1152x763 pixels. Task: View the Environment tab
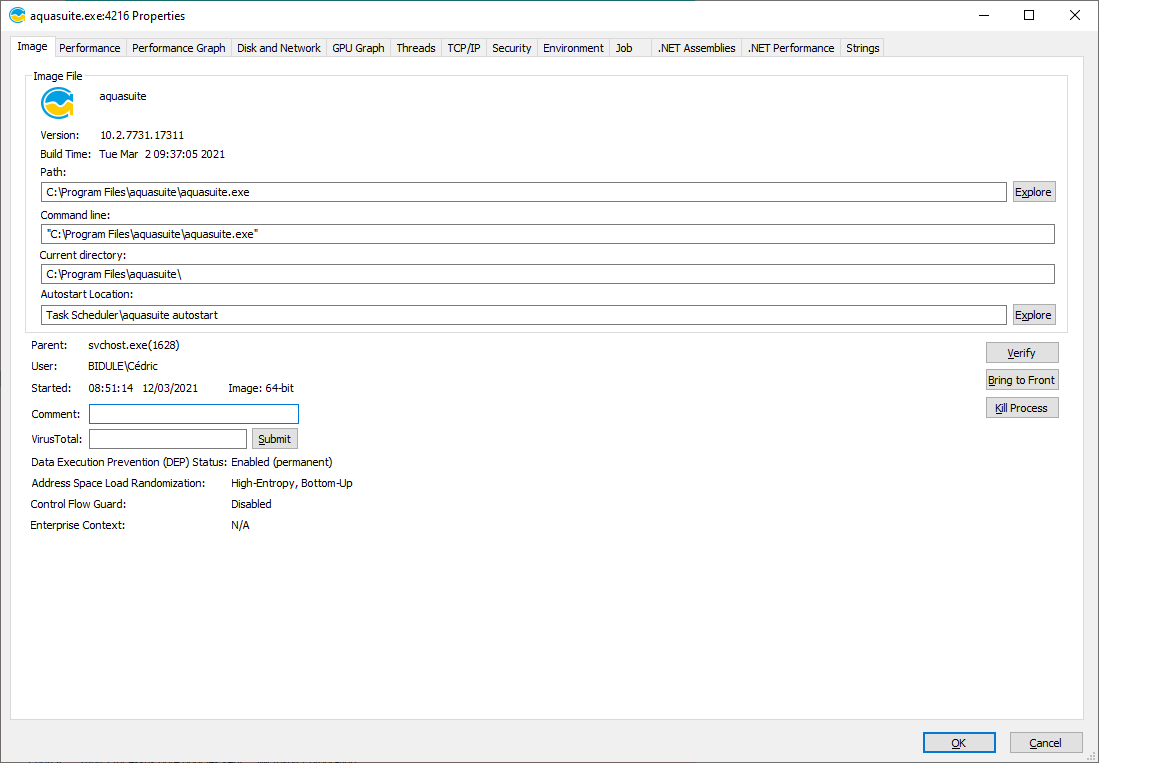(x=573, y=48)
